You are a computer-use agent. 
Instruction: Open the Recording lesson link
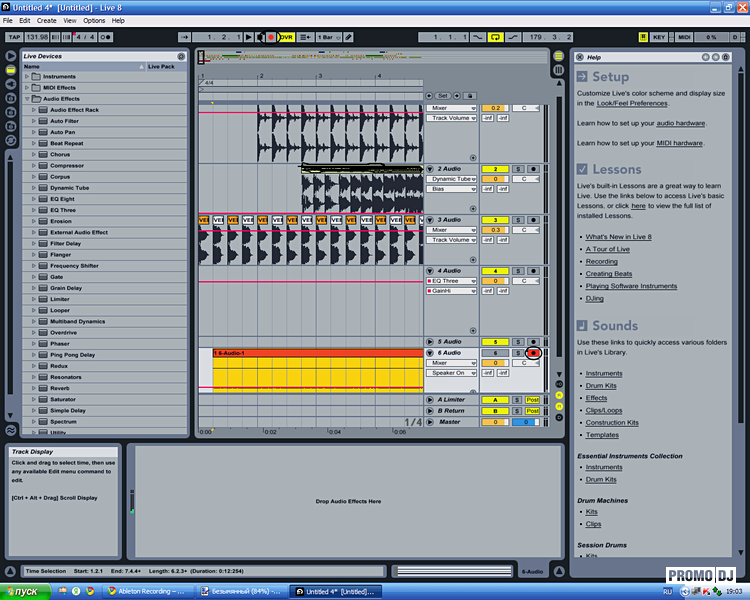(x=601, y=262)
